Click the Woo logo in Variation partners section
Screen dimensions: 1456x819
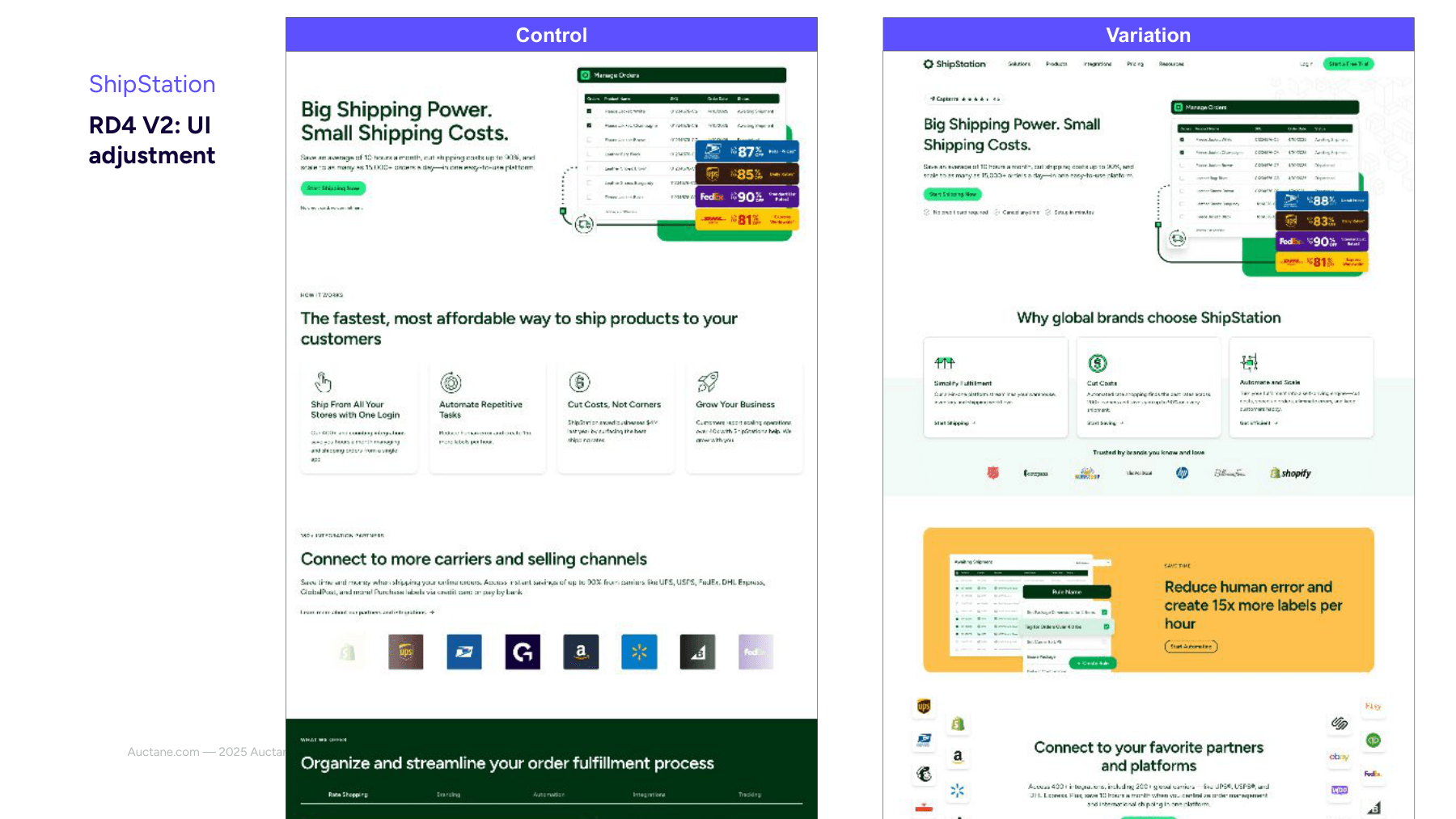tap(1340, 790)
